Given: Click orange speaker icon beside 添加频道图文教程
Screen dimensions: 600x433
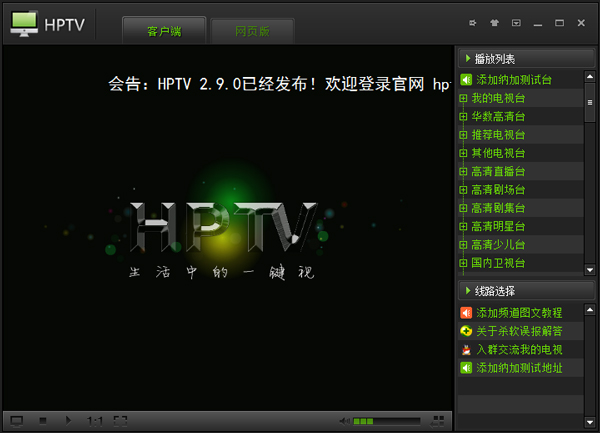Looking at the screenshot, I should pyautogui.click(x=466, y=313).
